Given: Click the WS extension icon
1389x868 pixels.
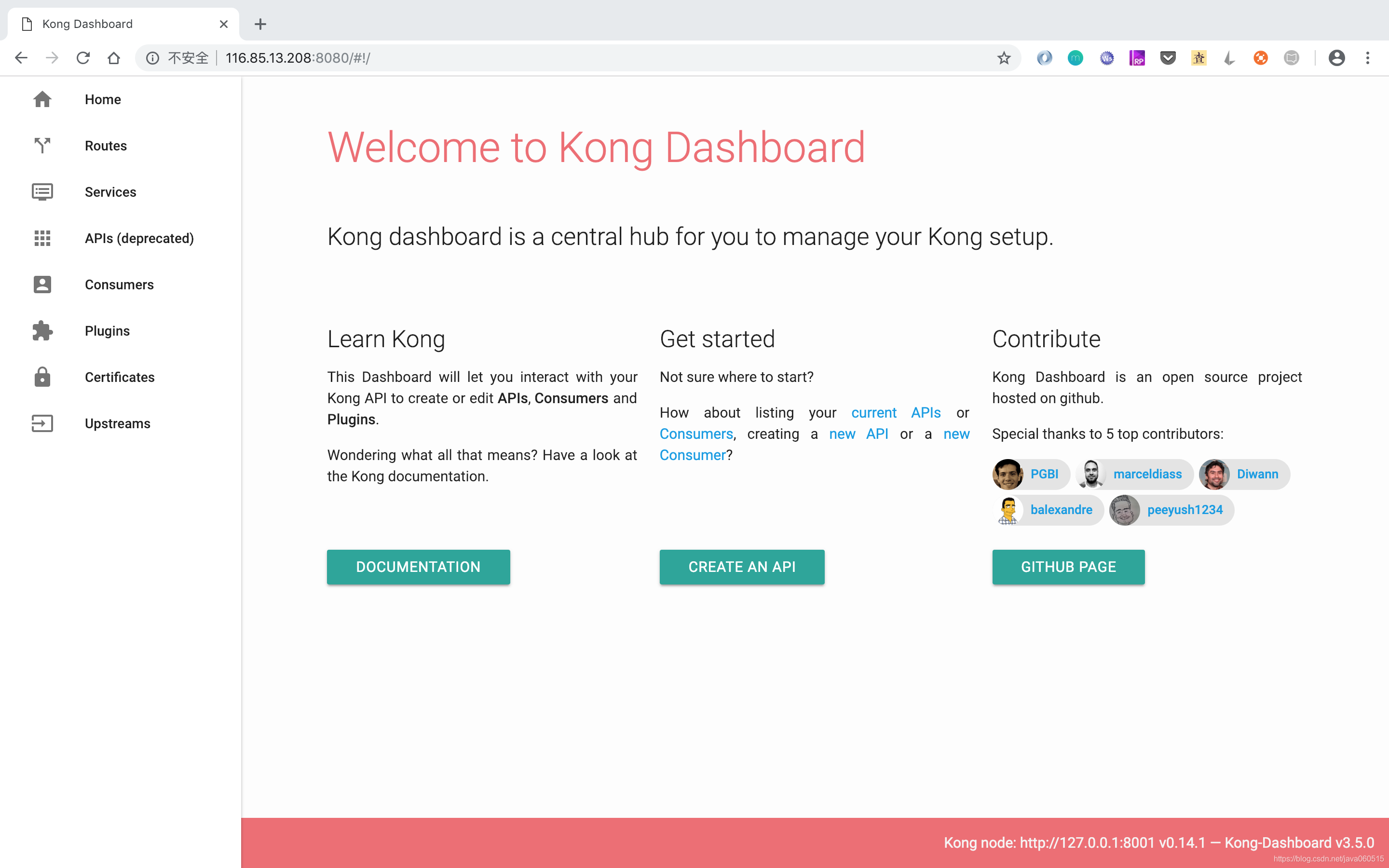Looking at the screenshot, I should tap(1106, 58).
